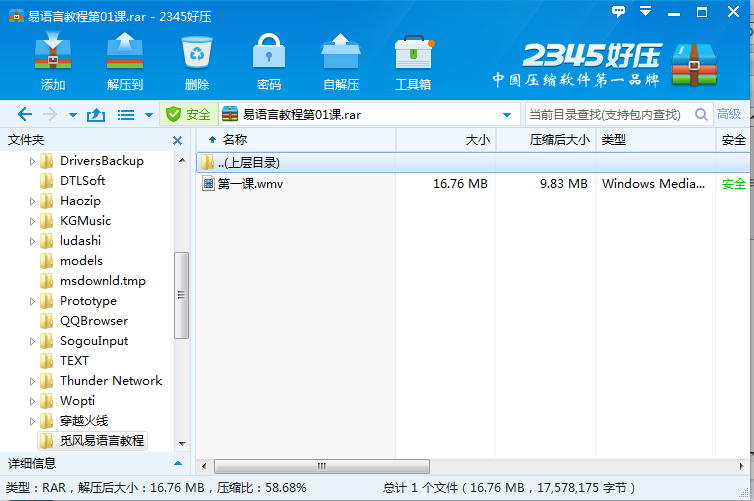
Task: Click the Windows Media... type cell
Action: [653, 184]
